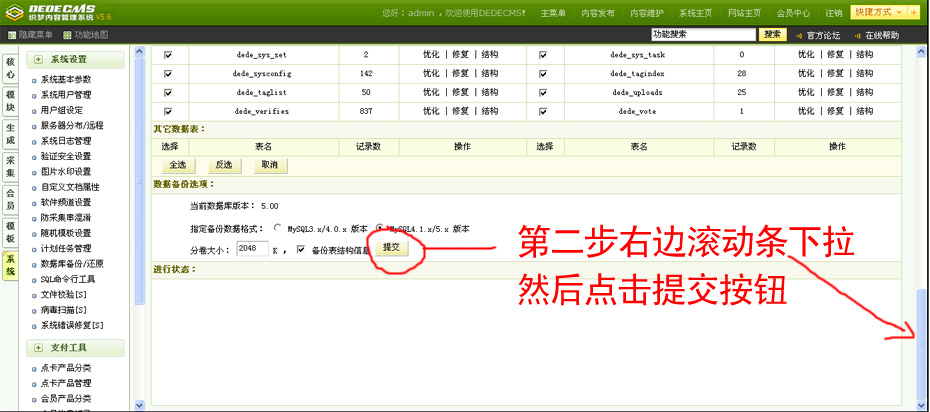This screenshot has width=930, height=412.
Task: Select MySQL3.x/4.0.x version radio button
Action: click(278, 228)
